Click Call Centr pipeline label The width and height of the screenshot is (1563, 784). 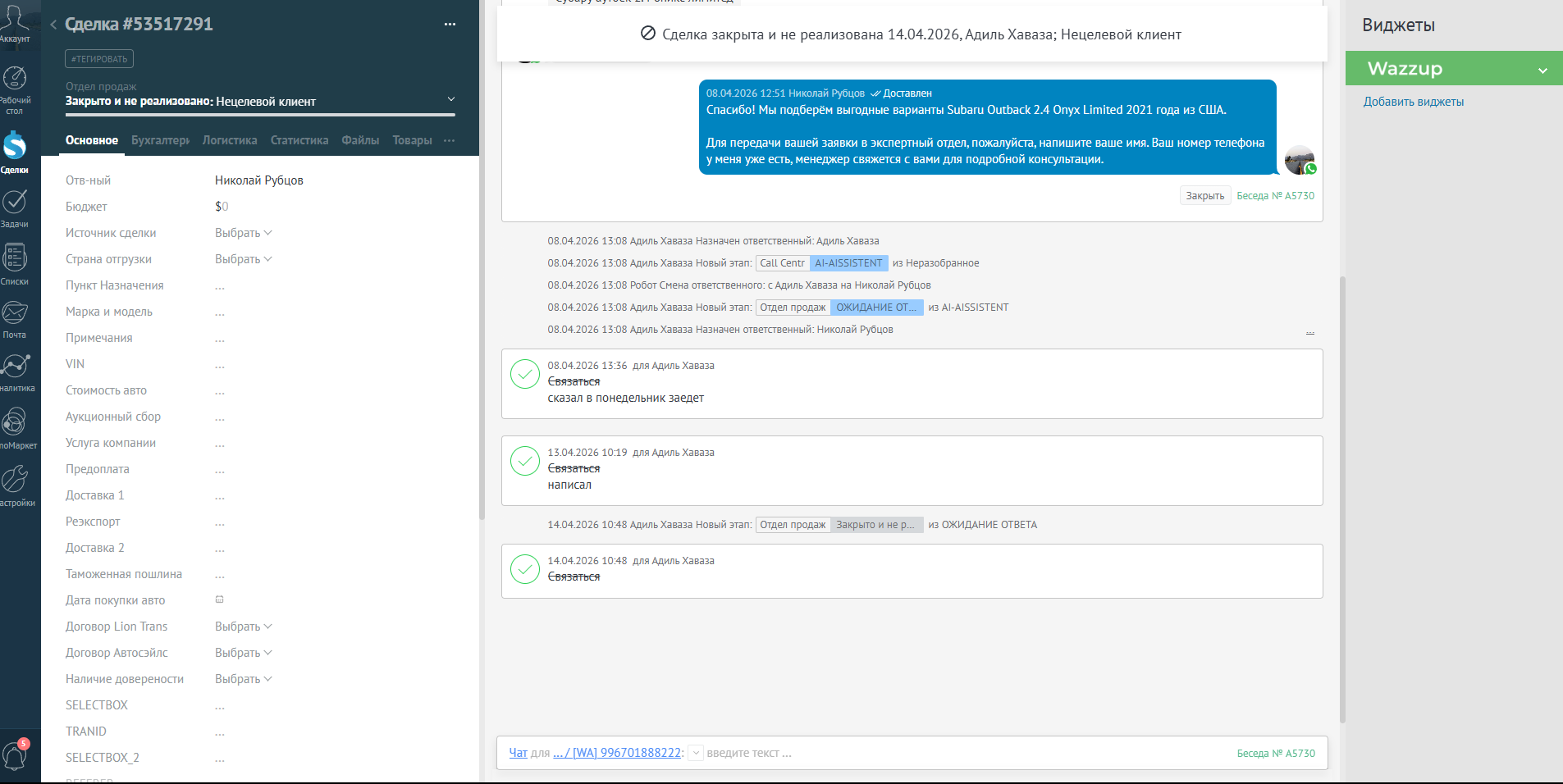(x=782, y=263)
